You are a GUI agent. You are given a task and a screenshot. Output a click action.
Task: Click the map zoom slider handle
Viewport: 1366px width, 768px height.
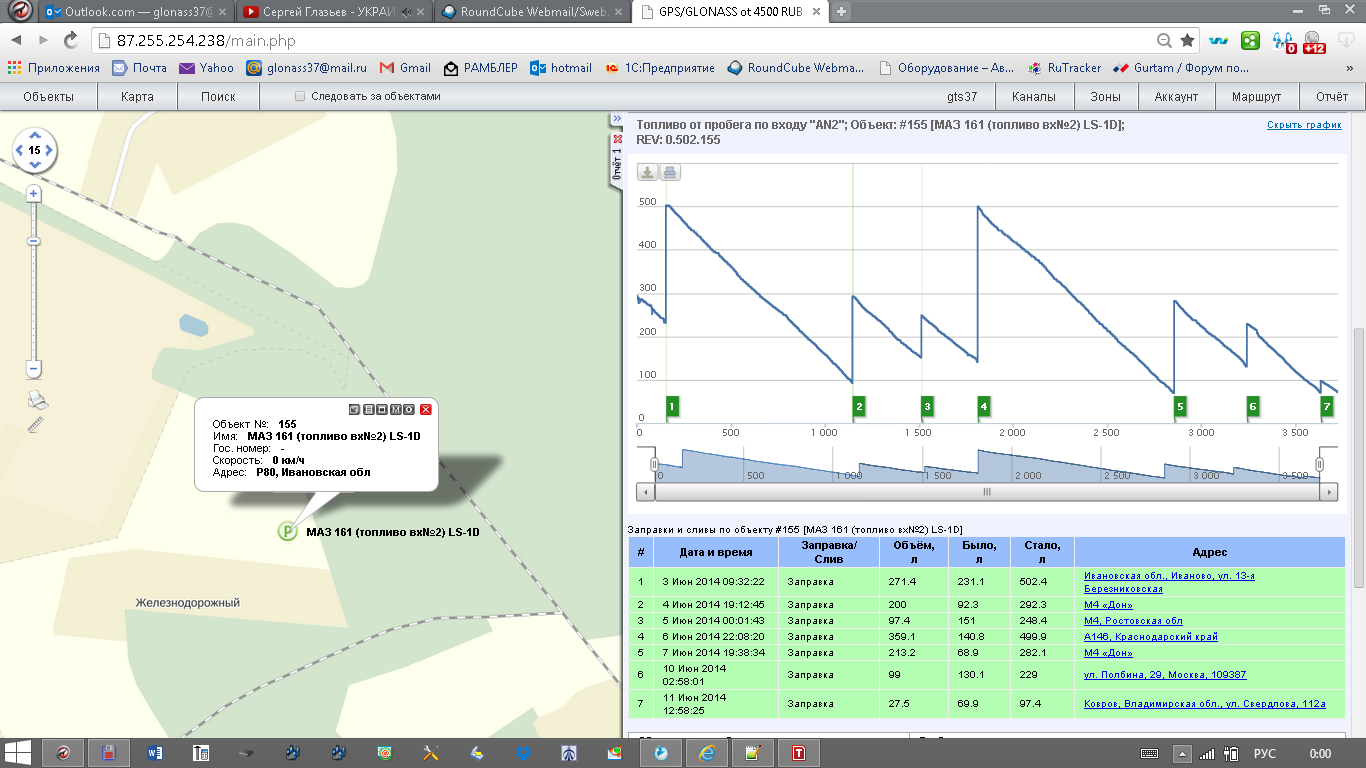(x=34, y=241)
